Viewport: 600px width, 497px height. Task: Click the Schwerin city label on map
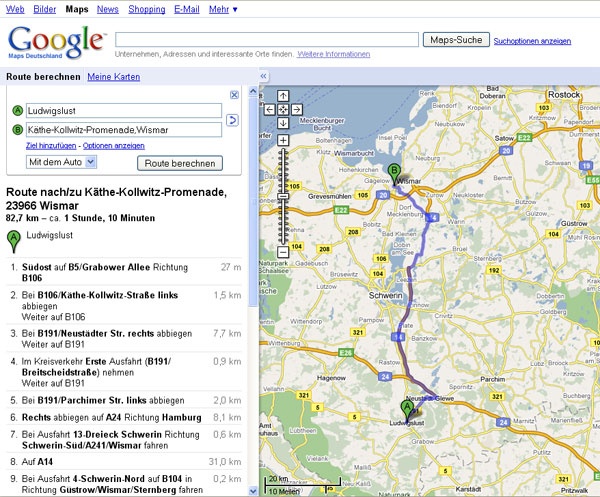385,295
